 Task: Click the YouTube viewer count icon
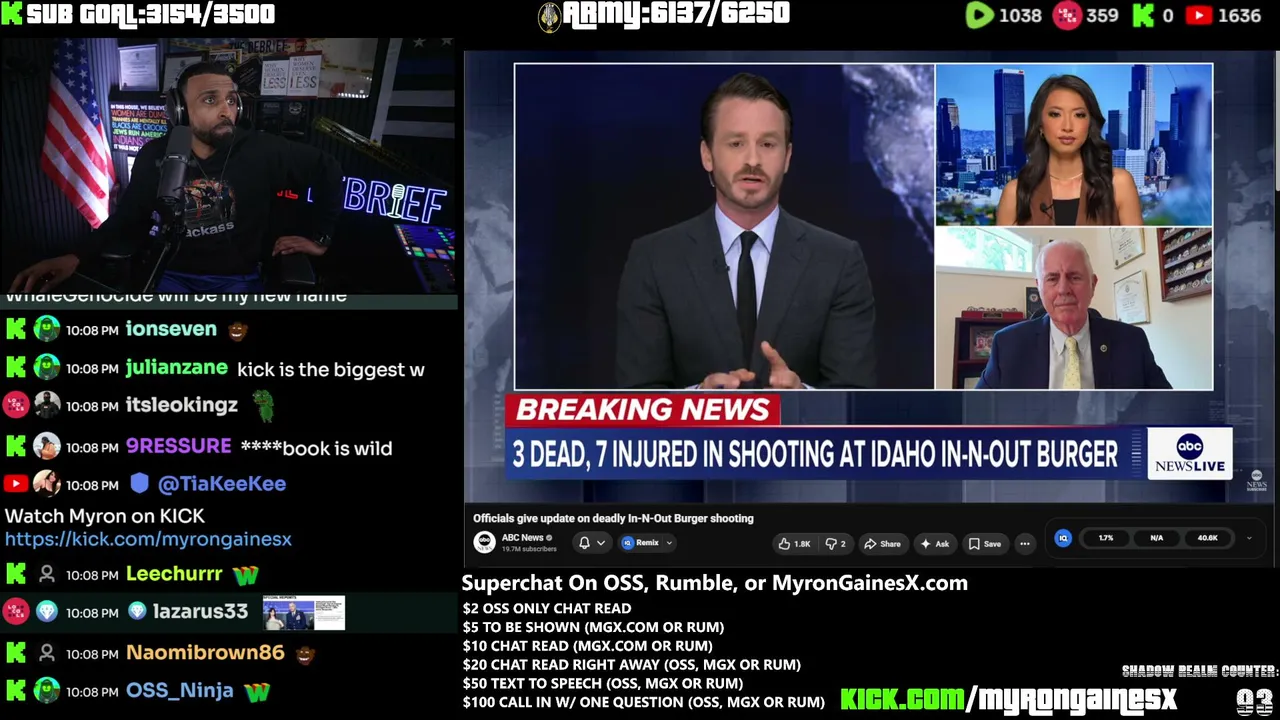[x=1198, y=15]
